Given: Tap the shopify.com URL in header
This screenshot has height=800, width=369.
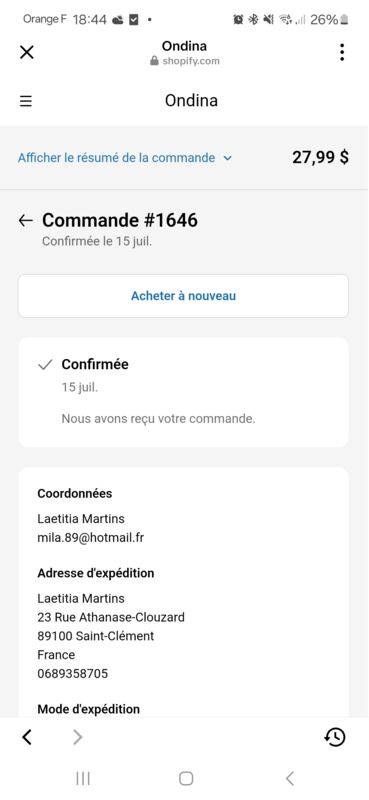Looking at the screenshot, I should pos(191,61).
